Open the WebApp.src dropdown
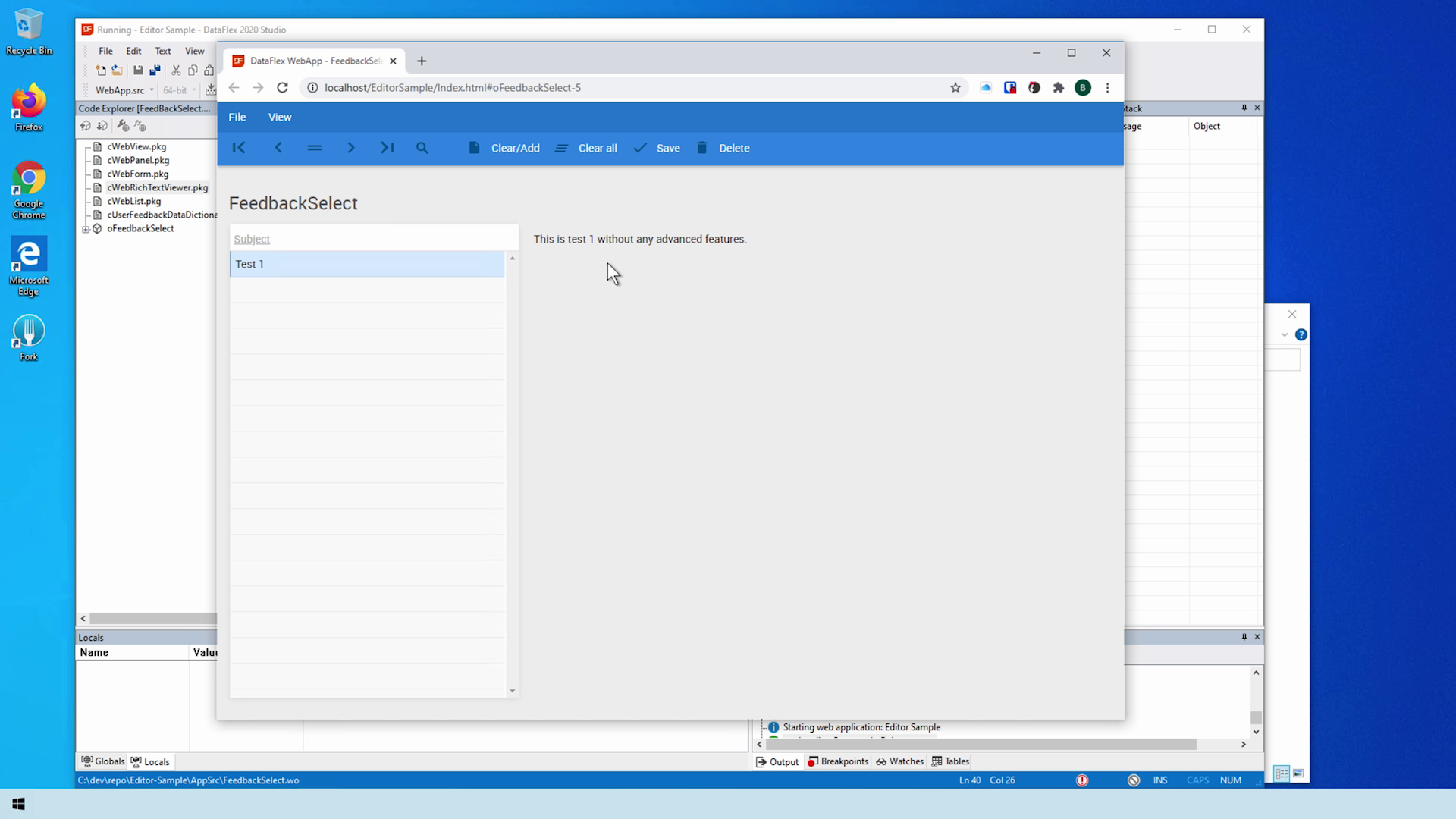 point(152,90)
